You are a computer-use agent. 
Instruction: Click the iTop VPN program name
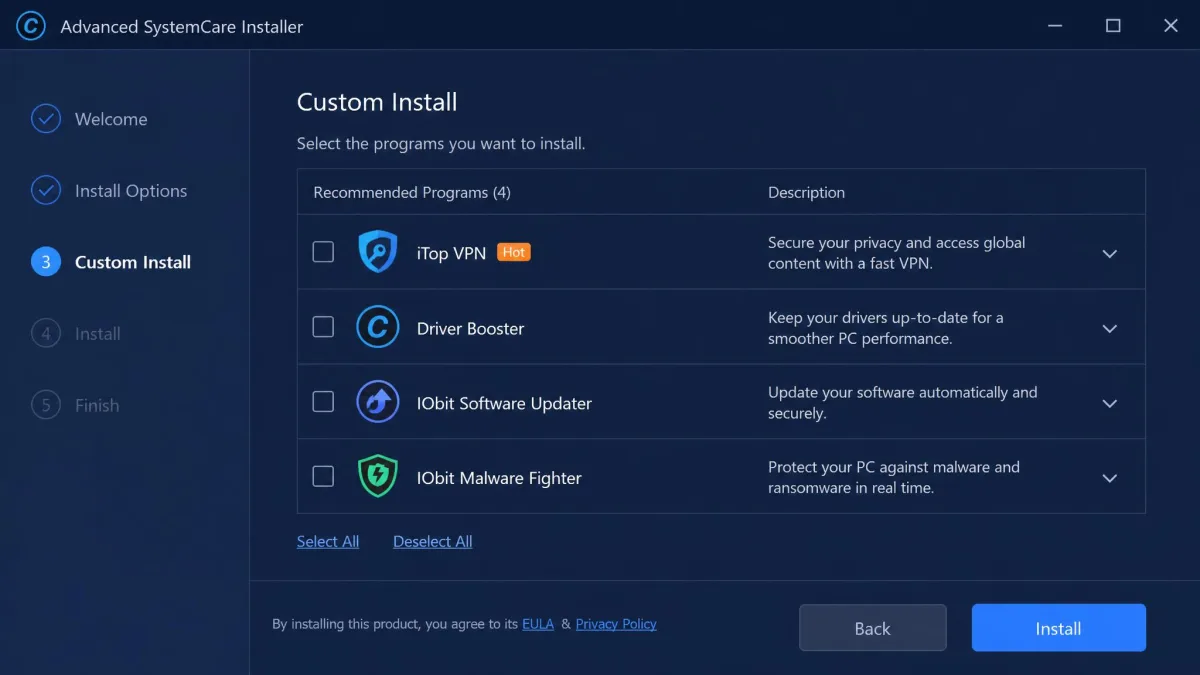pyautogui.click(x=451, y=253)
